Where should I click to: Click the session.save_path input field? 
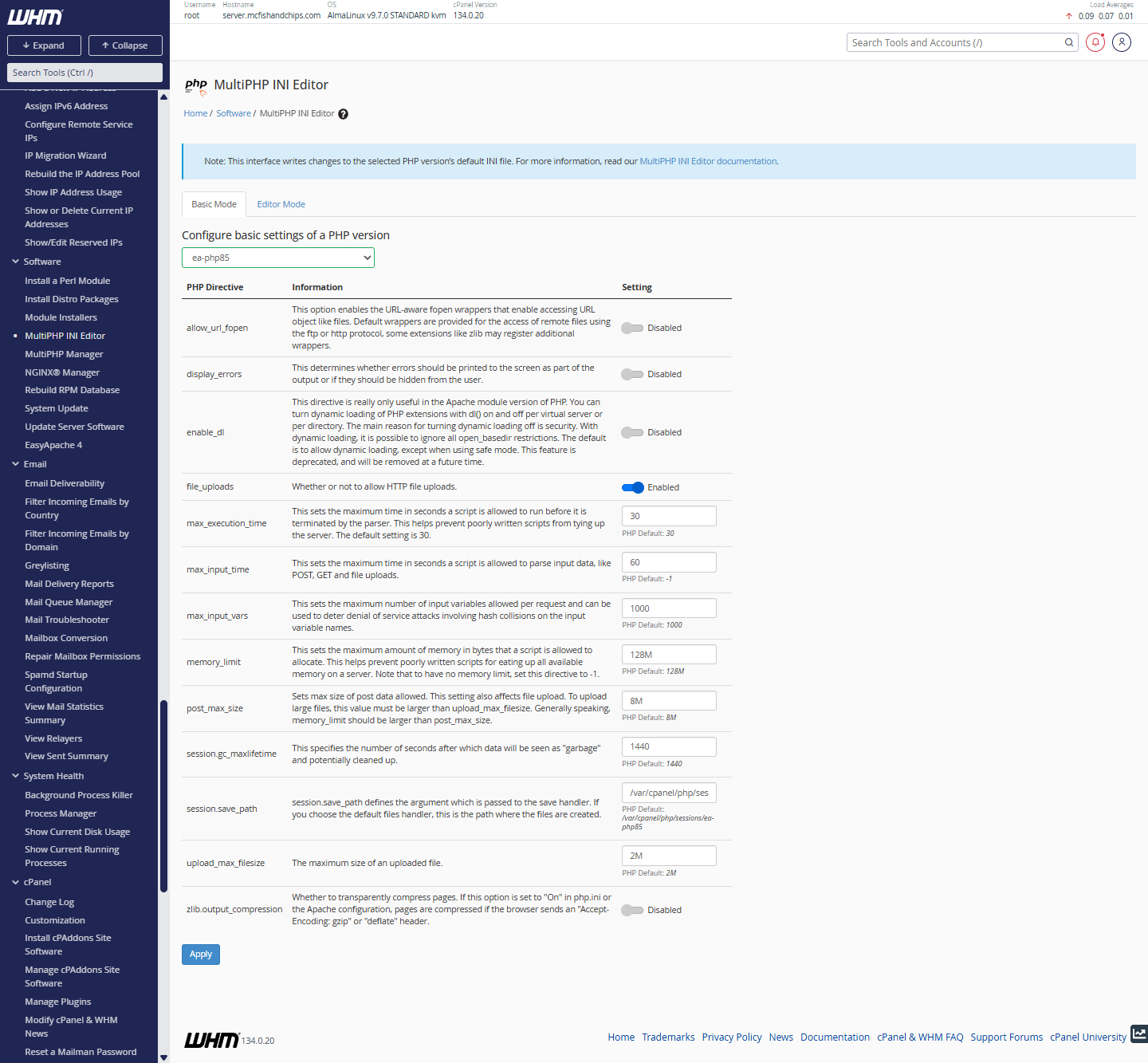point(669,793)
